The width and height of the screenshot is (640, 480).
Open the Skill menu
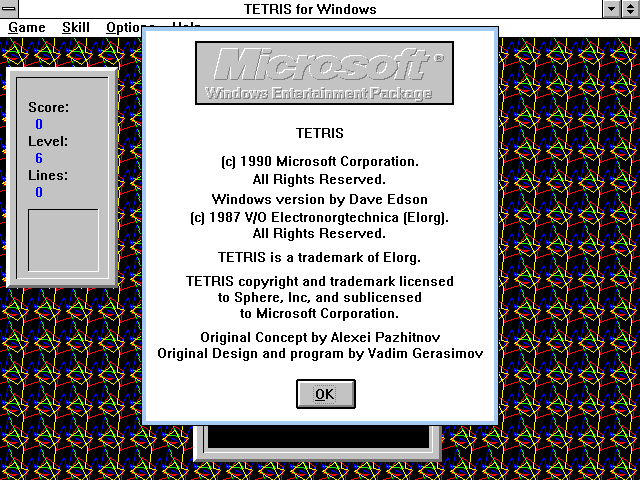pyautogui.click(x=76, y=28)
